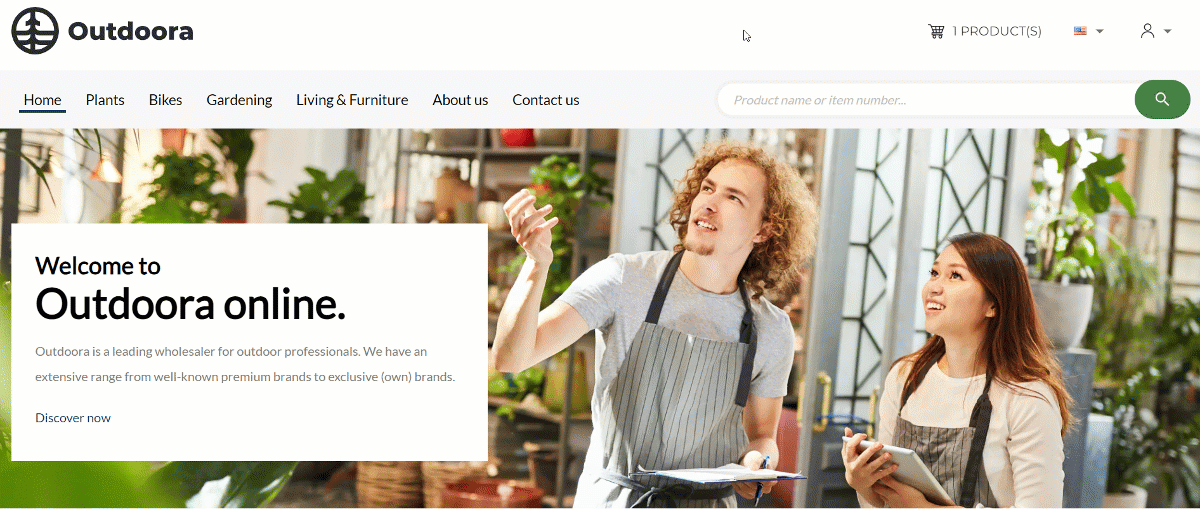1200x509 pixels.
Task: Open the Contact us page
Action: click(546, 100)
